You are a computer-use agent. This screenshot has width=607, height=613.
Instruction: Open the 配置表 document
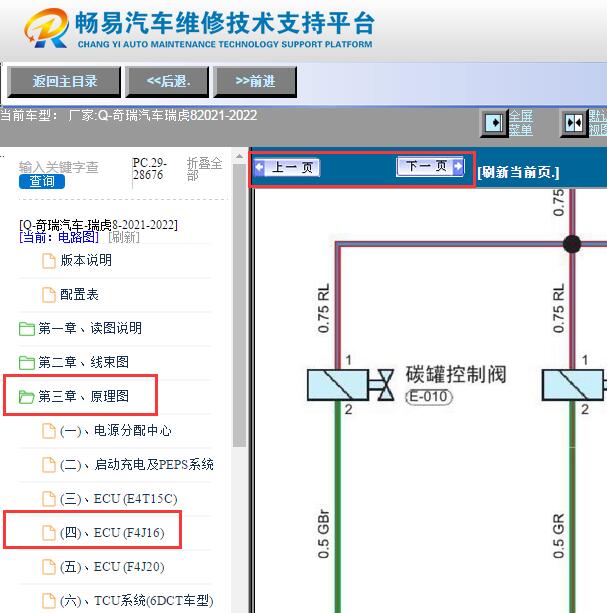coord(79,294)
